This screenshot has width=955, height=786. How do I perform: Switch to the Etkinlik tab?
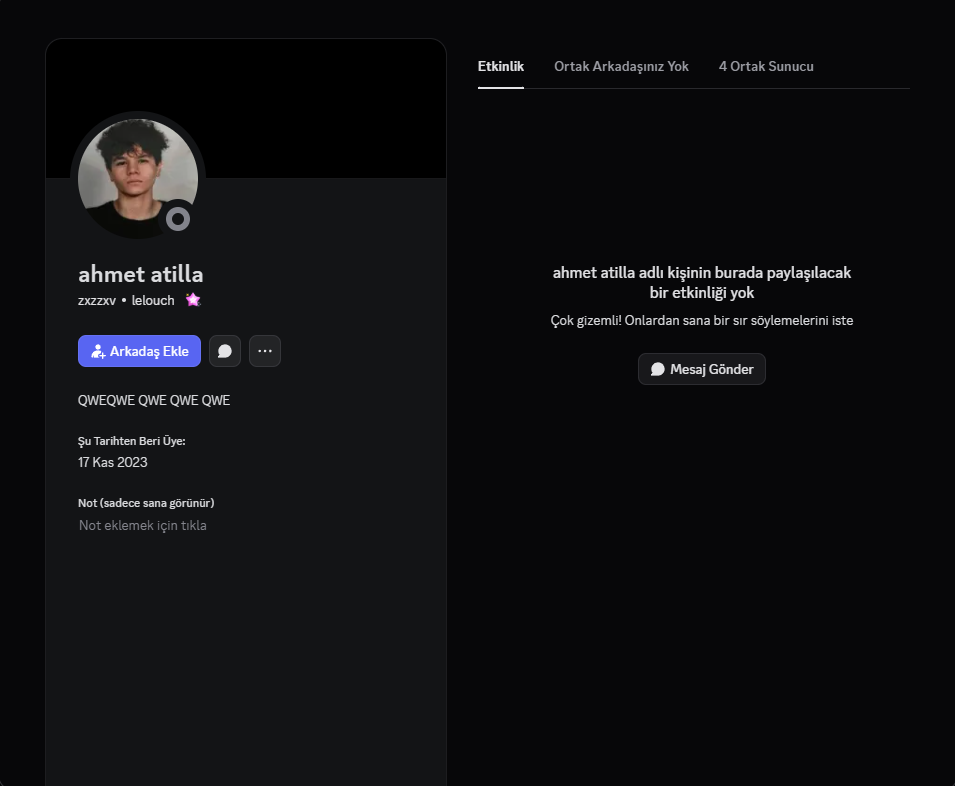(501, 66)
